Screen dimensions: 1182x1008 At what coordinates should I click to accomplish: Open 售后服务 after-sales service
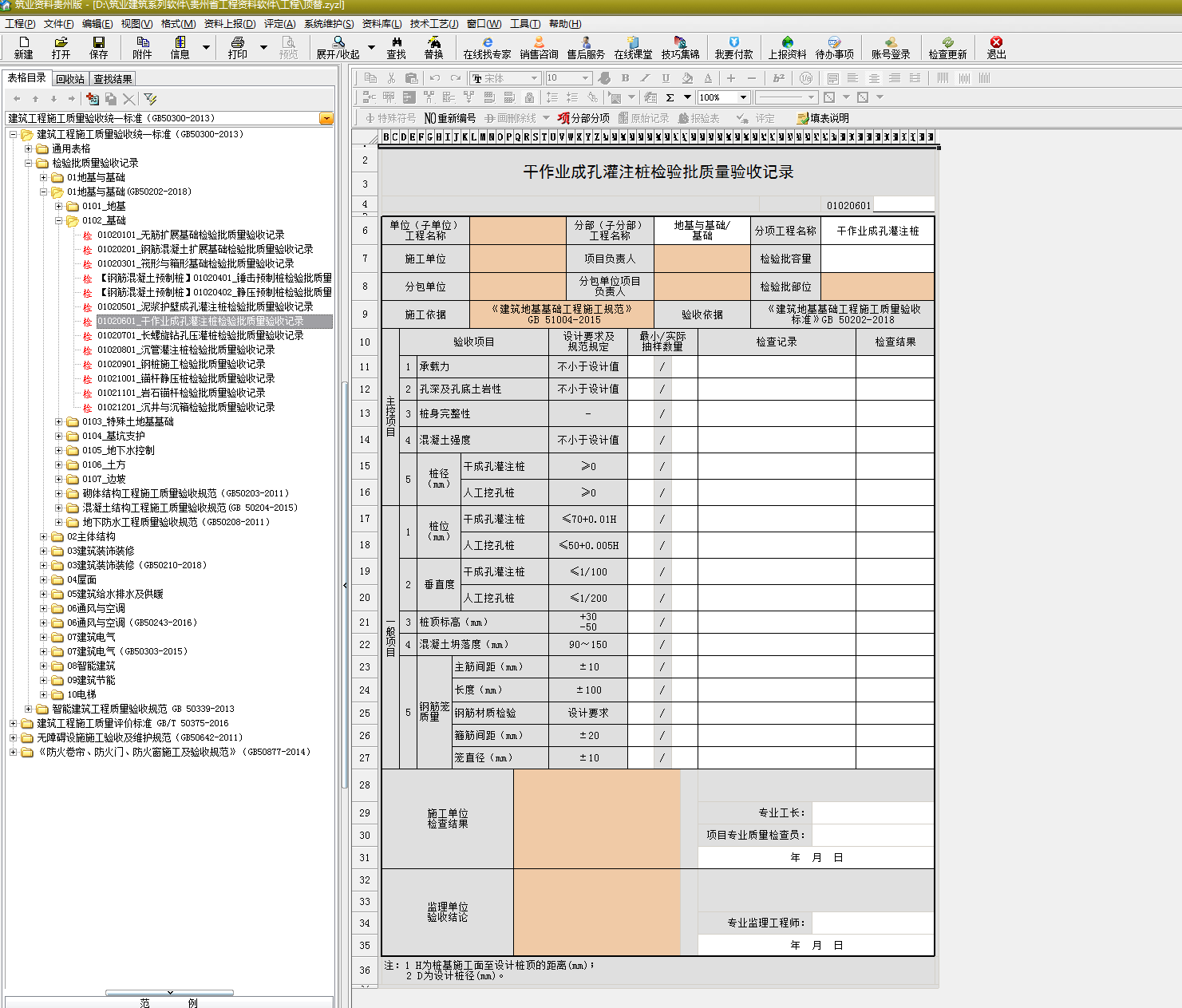click(x=586, y=48)
